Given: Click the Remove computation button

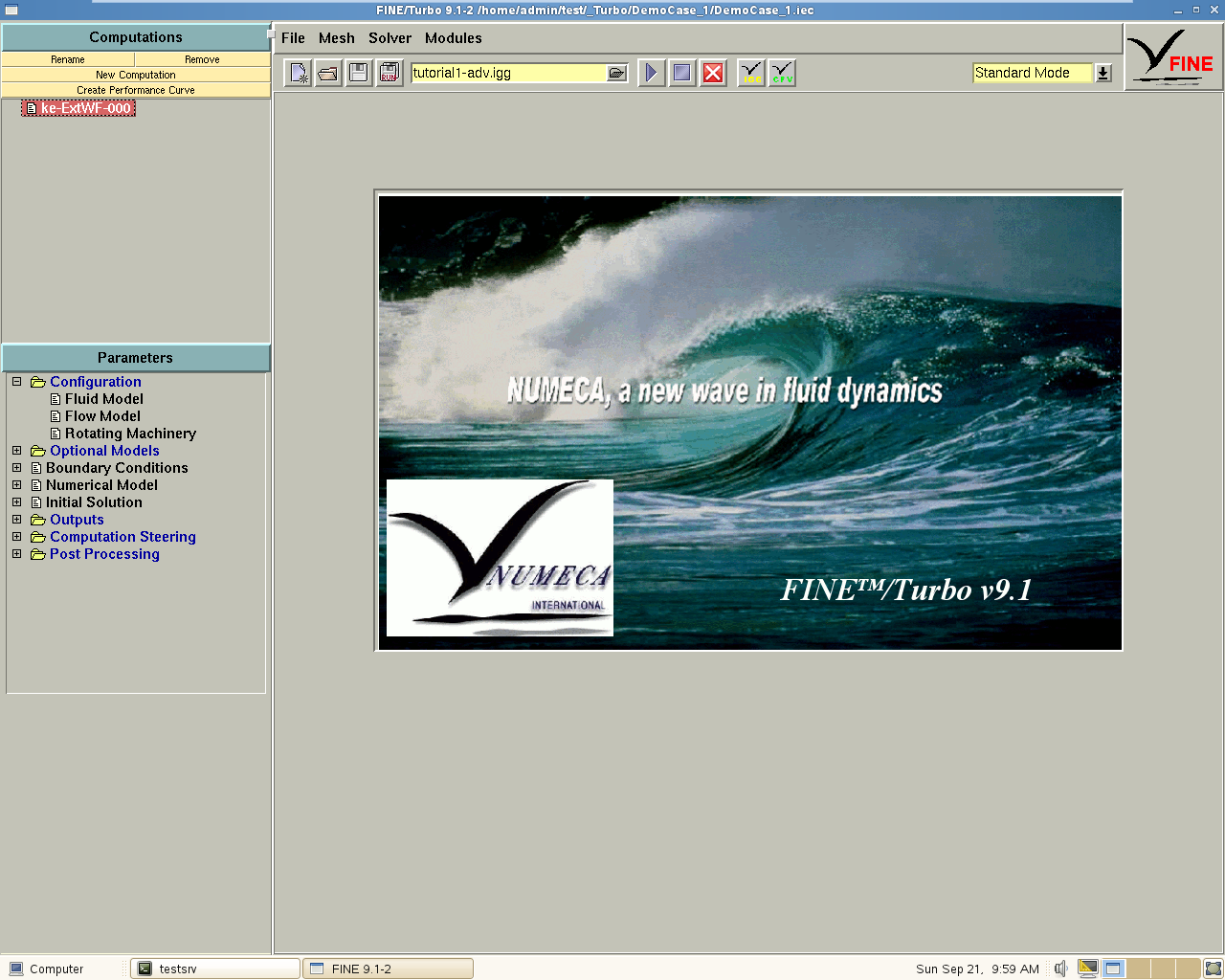Looking at the screenshot, I should (x=202, y=59).
